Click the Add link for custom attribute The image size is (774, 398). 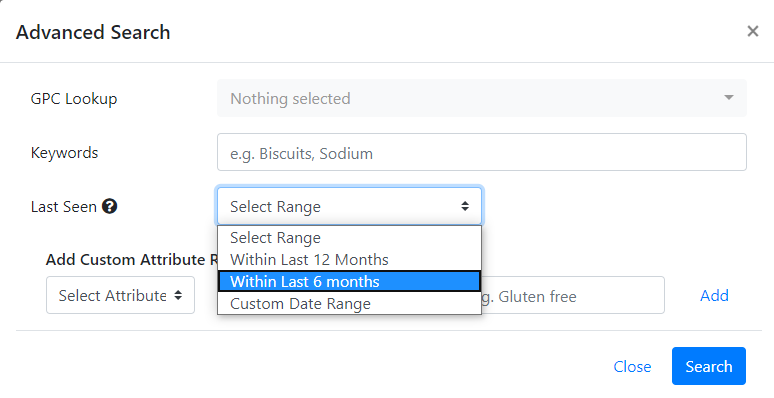(714, 295)
